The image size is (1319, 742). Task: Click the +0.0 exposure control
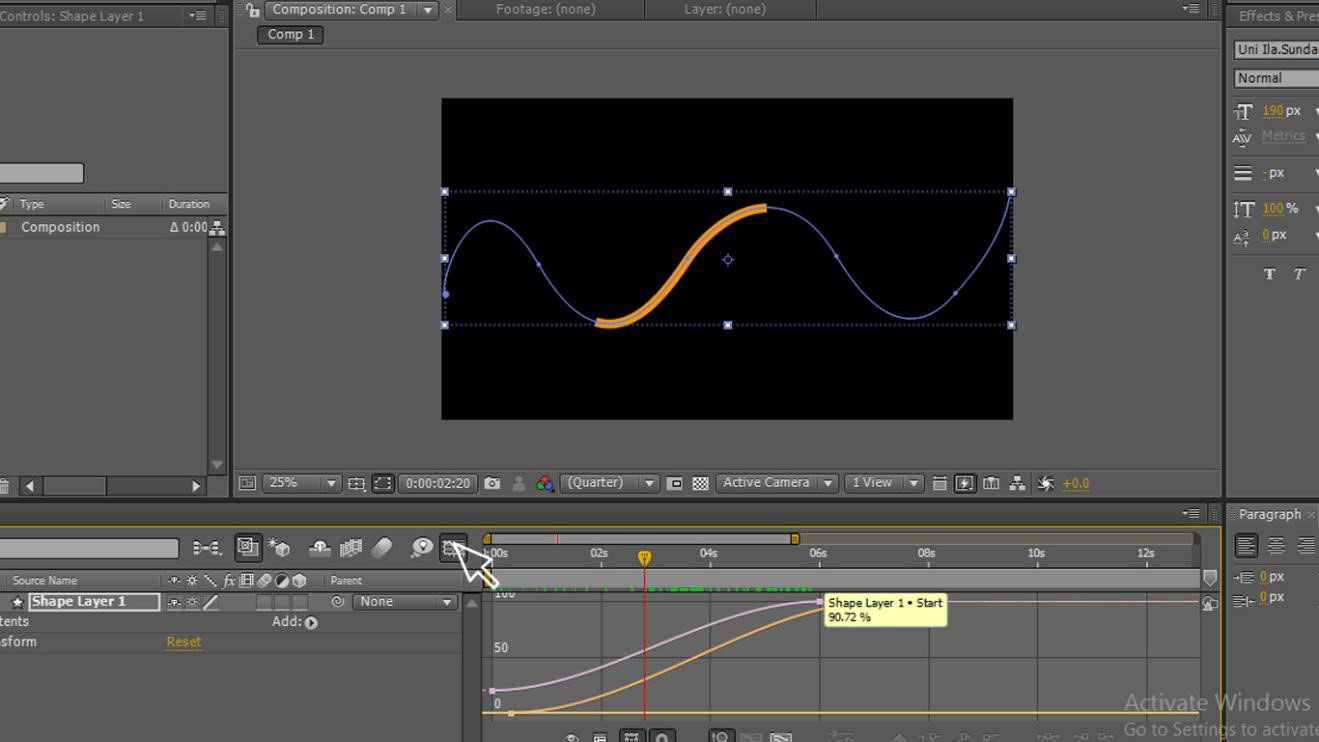(1075, 483)
